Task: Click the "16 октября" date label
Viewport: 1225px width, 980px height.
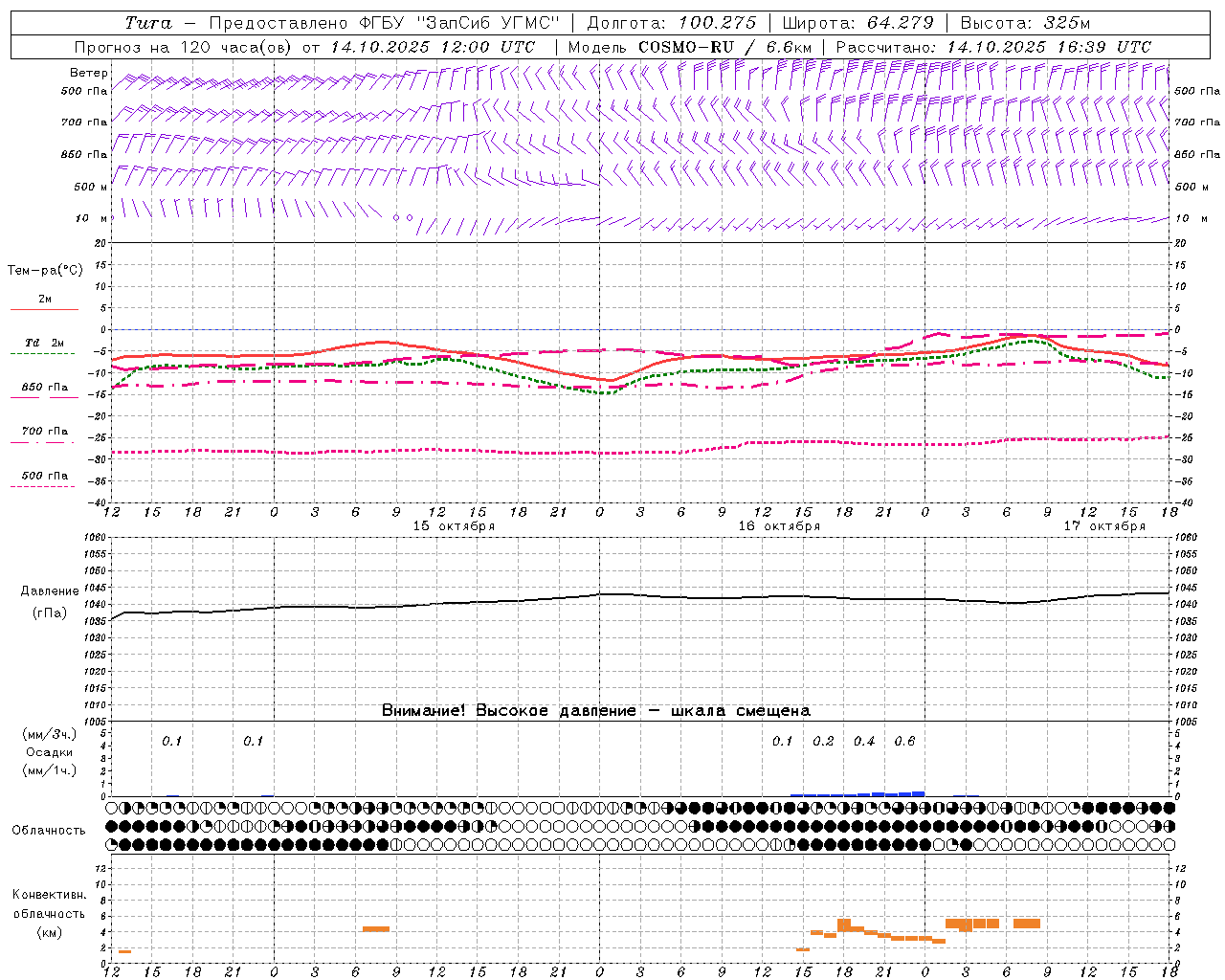Action: tap(779, 526)
